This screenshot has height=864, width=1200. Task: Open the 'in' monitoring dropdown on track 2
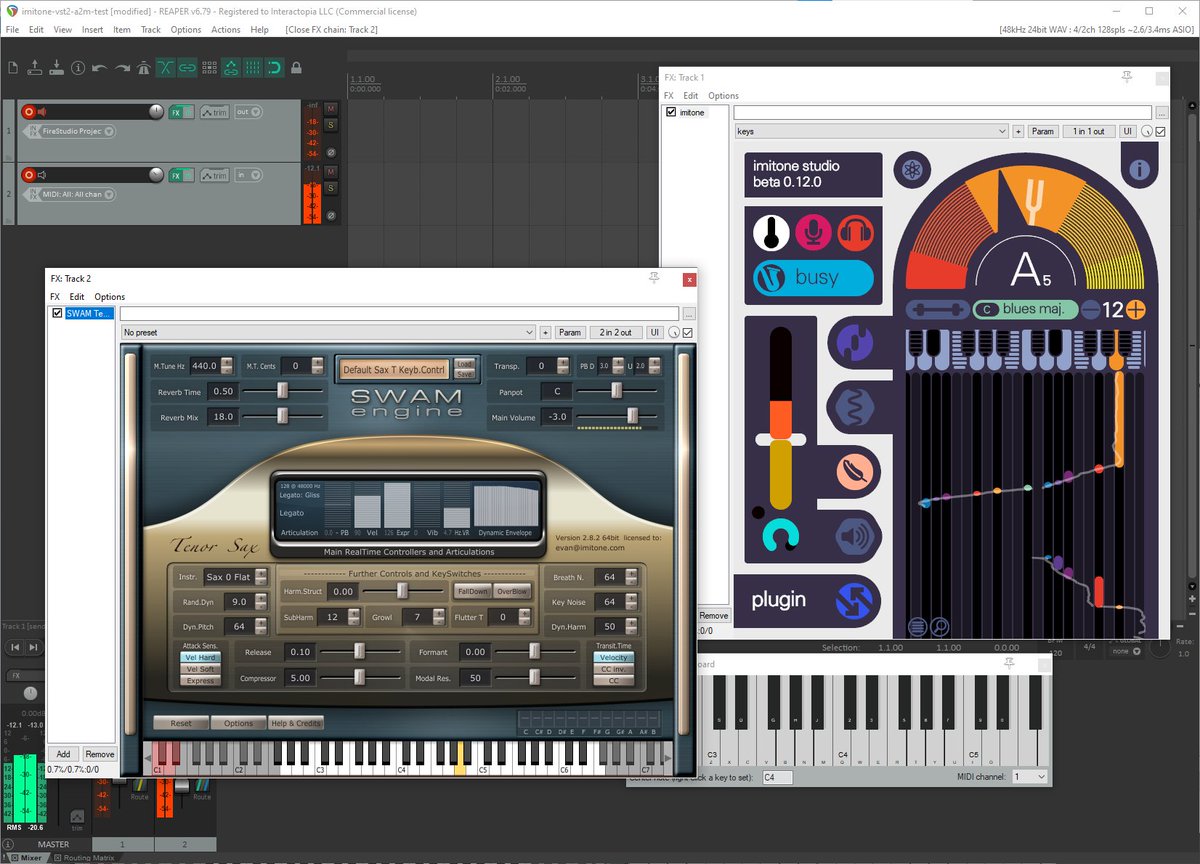click(x=248, y=175)
